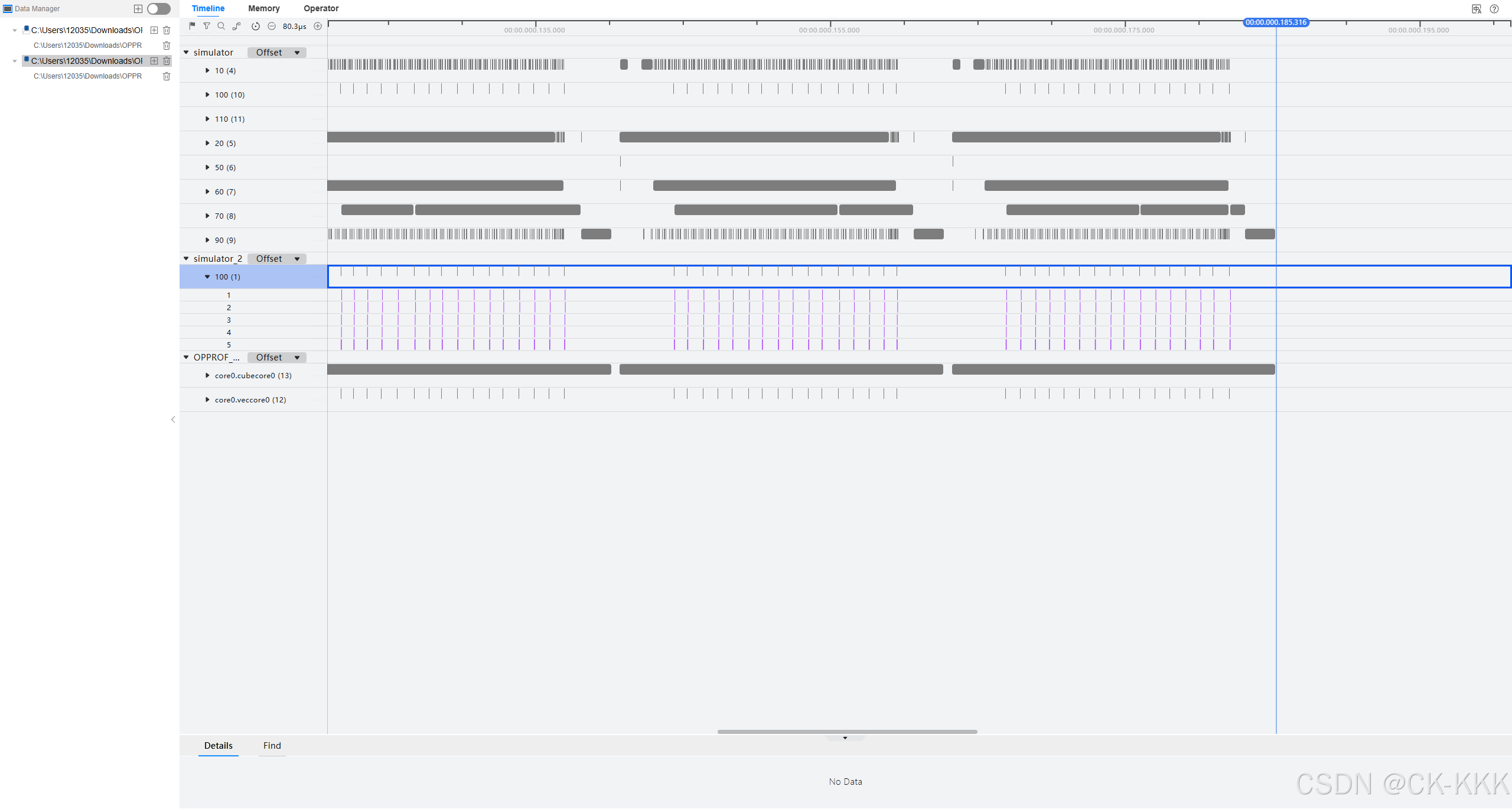Toggle the Data Manager switch
1512x809 pixels.
[x=158, y=9]
